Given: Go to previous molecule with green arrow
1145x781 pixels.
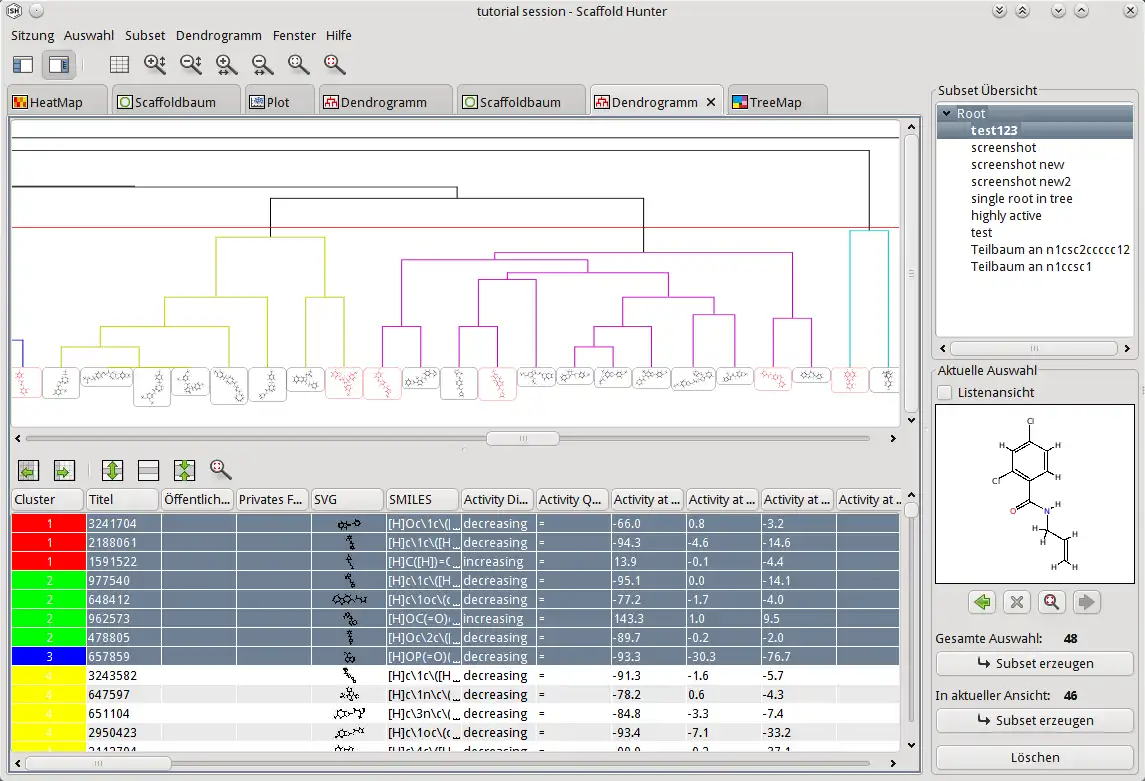Looking at the screenshot, I should tap(983, 602).
